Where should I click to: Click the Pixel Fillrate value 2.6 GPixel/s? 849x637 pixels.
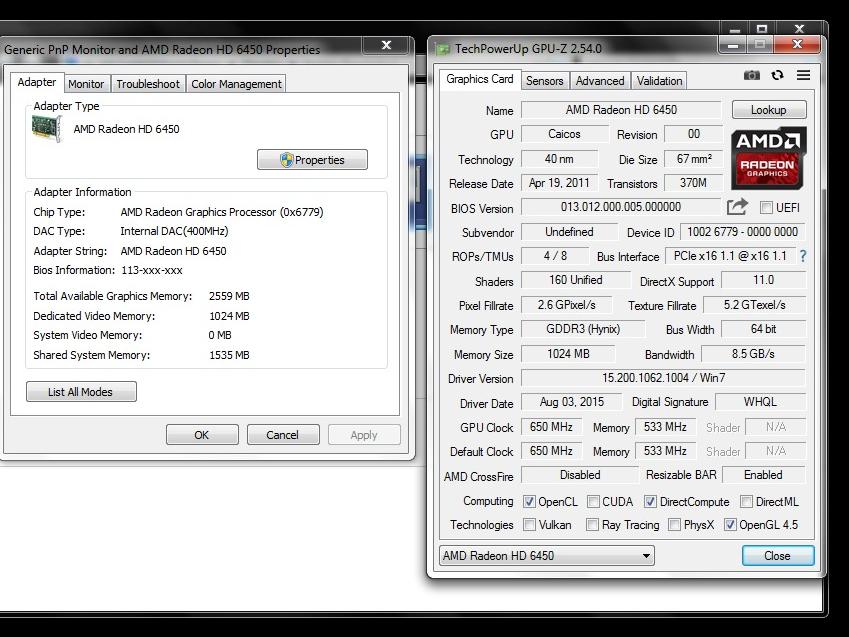click(566, 305)
